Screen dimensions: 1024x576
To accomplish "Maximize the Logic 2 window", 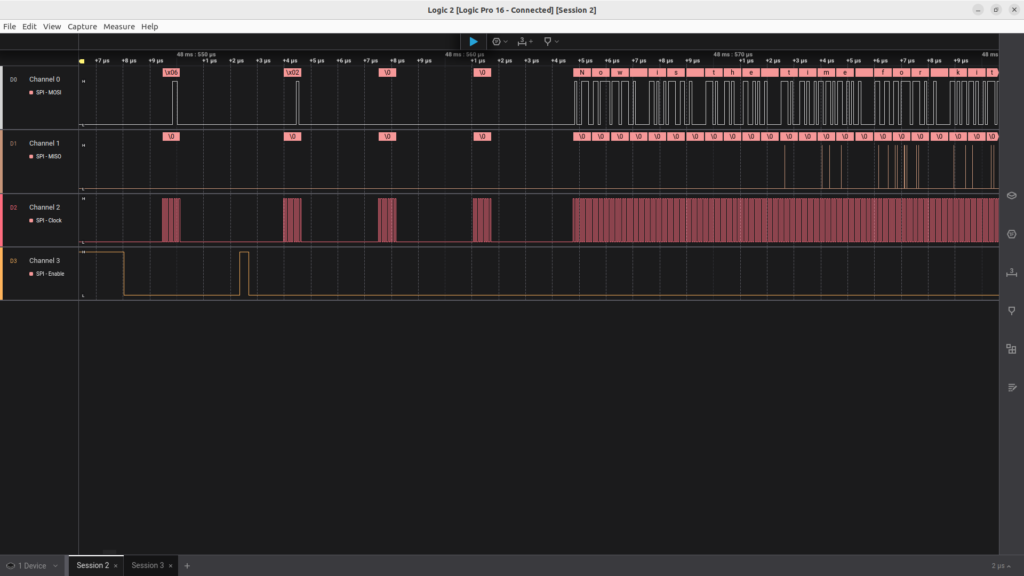I will 996,10.
